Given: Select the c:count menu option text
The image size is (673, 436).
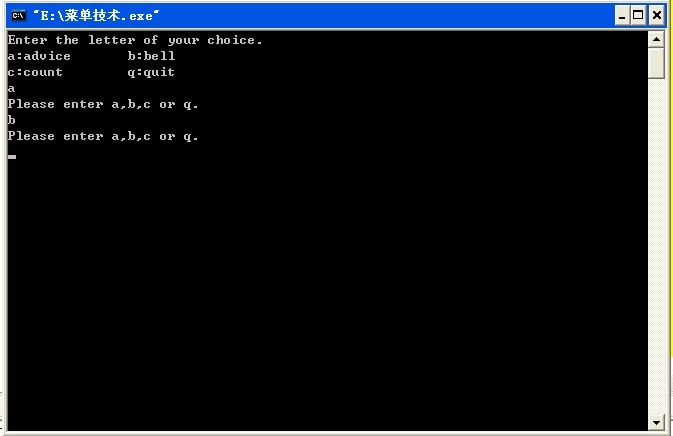Looking at the screenshot, I should point(35,72).
